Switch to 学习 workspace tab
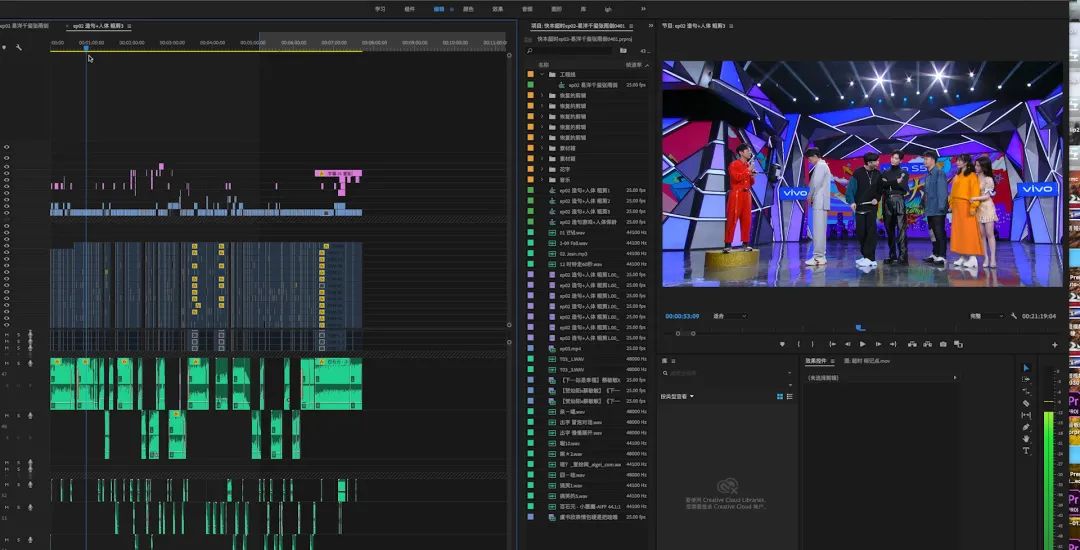The image size is (1080, 550). point(380,8)
